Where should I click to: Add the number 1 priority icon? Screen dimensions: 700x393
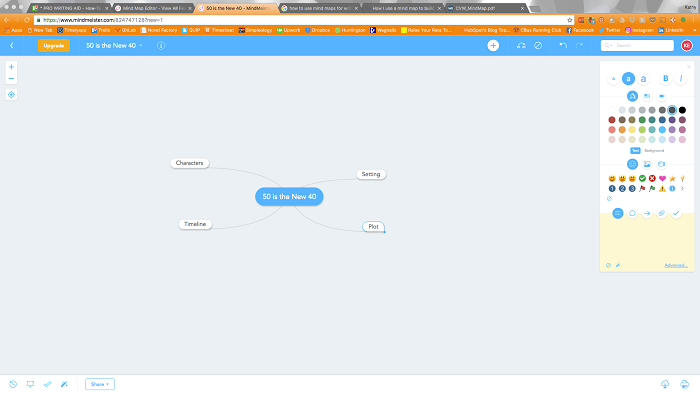coord(612,189)
